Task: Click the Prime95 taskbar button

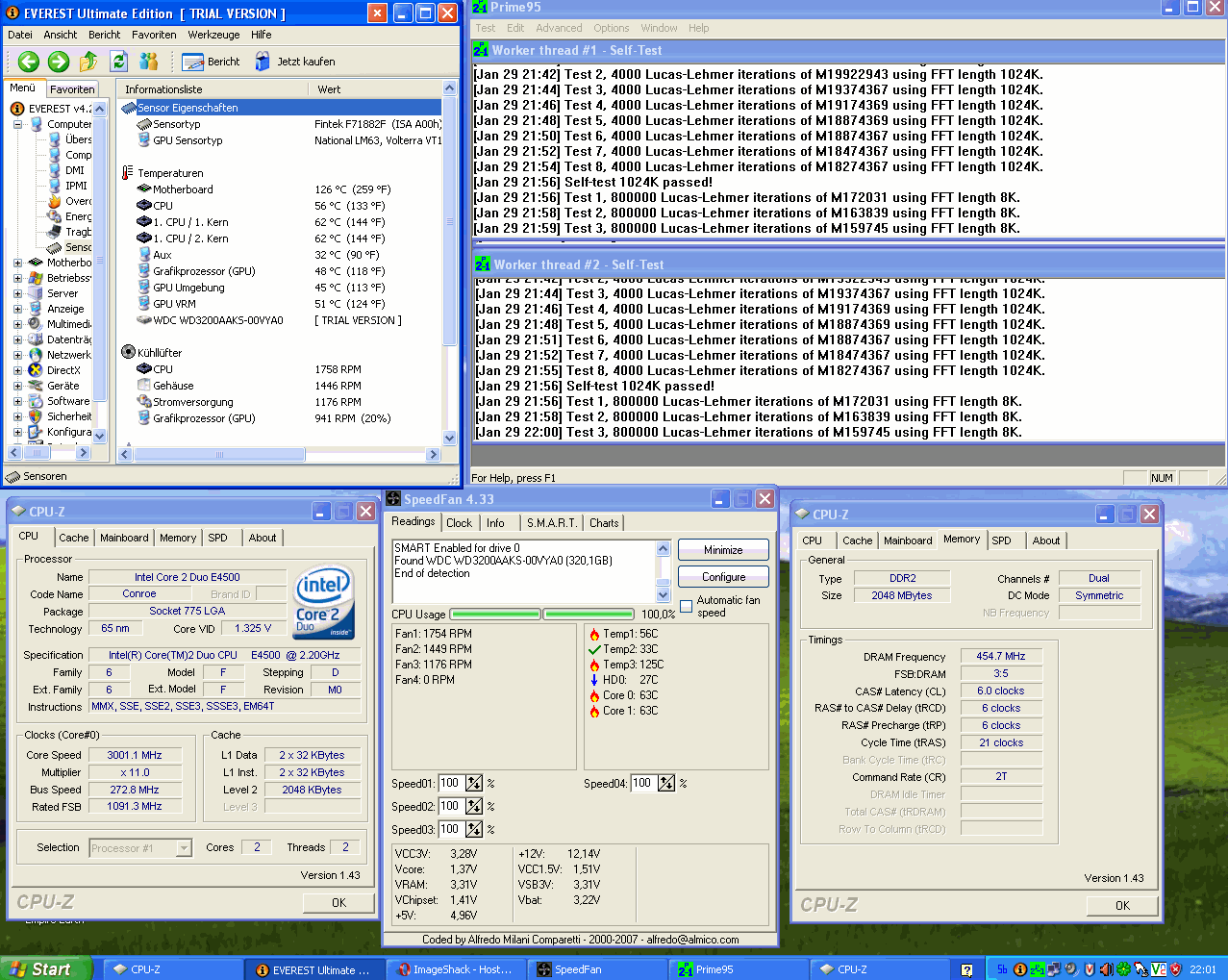Action: click(739, 969)
